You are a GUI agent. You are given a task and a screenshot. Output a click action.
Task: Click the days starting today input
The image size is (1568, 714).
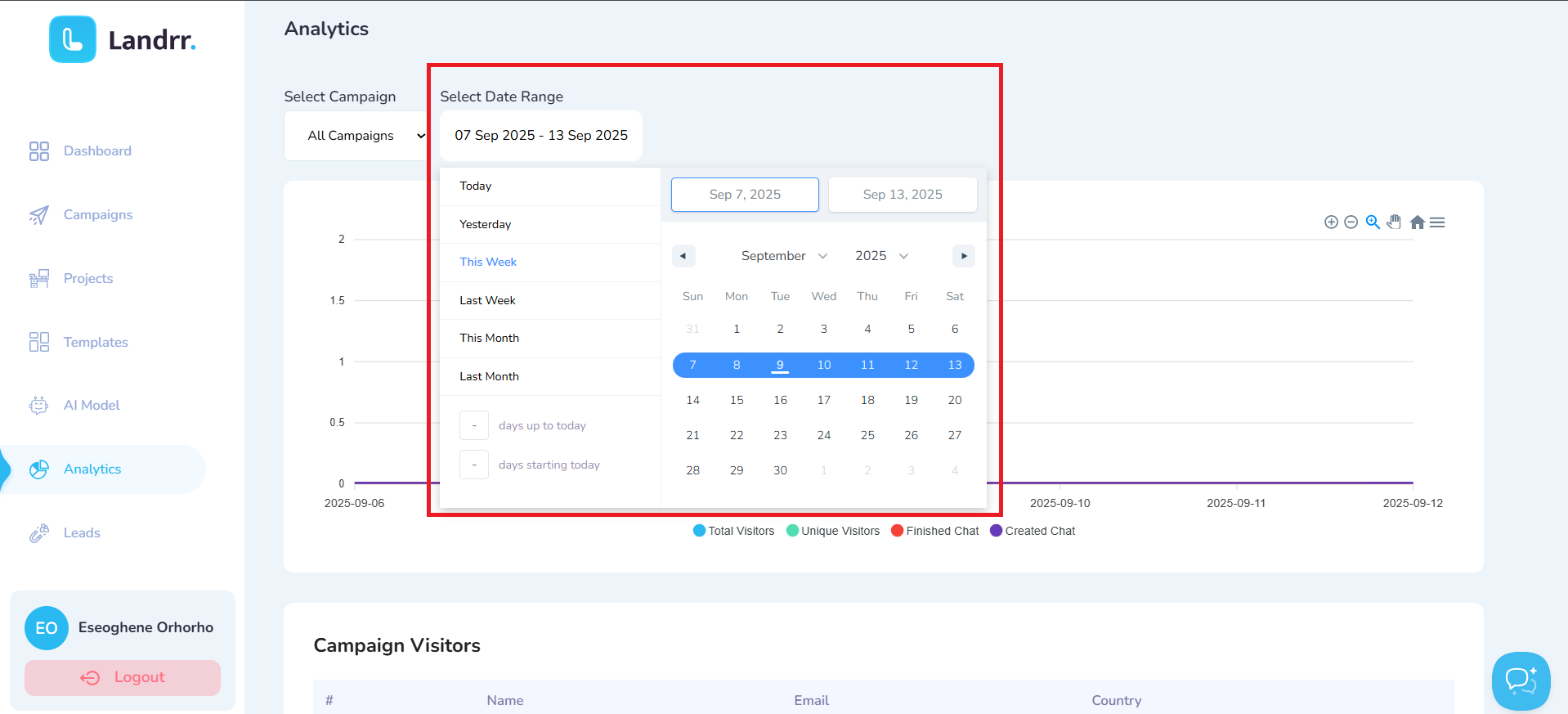pyautogui.click(x=474, y=465)
